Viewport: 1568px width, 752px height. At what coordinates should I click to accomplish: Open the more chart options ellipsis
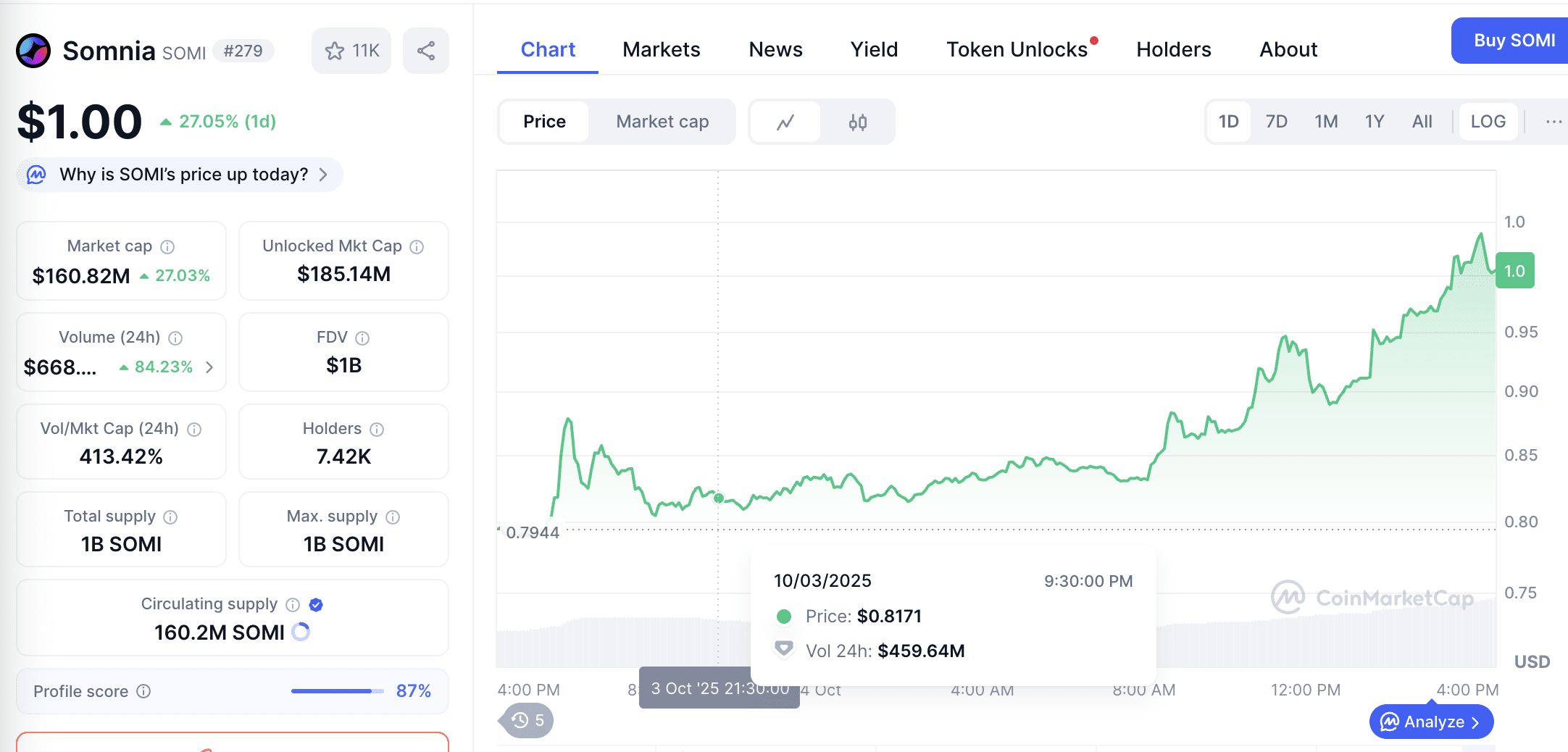tap(1554, 122)
